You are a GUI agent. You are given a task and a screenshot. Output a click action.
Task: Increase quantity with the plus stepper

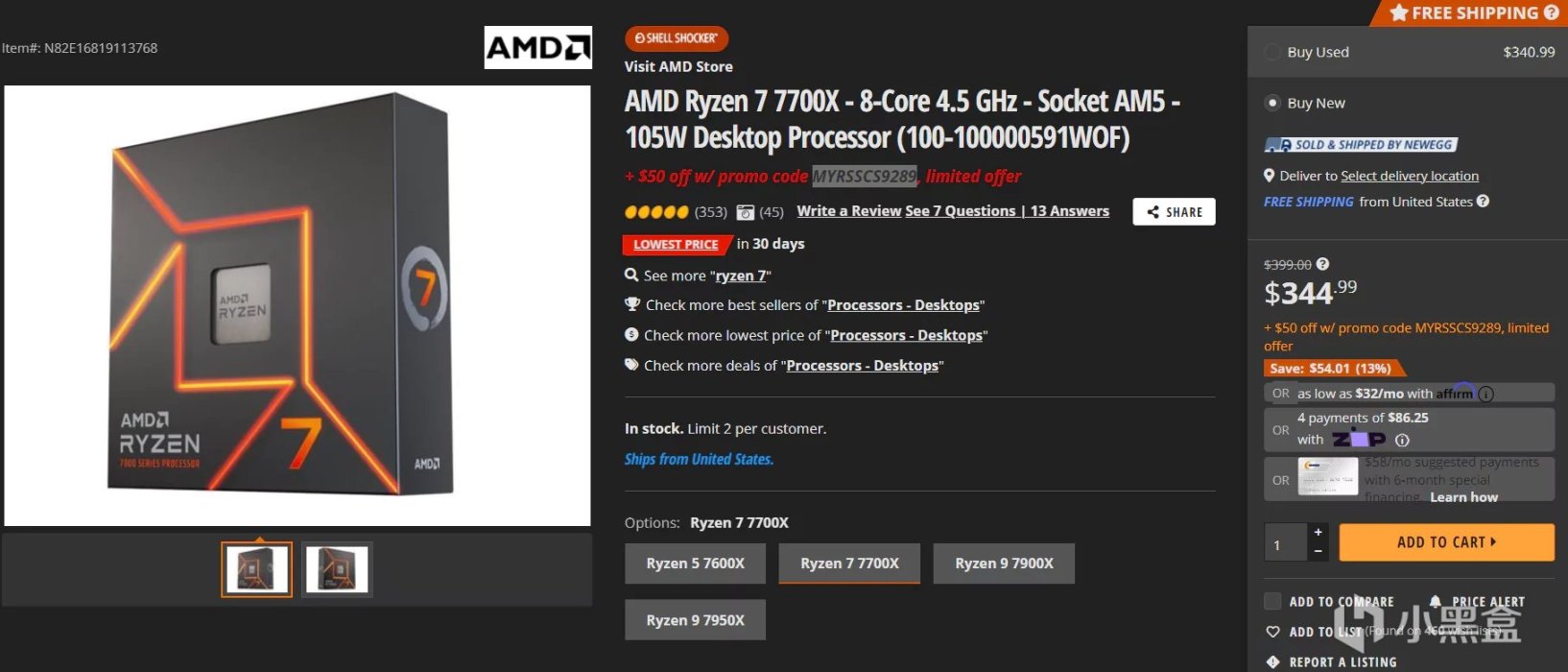(x=1318, y=532)
